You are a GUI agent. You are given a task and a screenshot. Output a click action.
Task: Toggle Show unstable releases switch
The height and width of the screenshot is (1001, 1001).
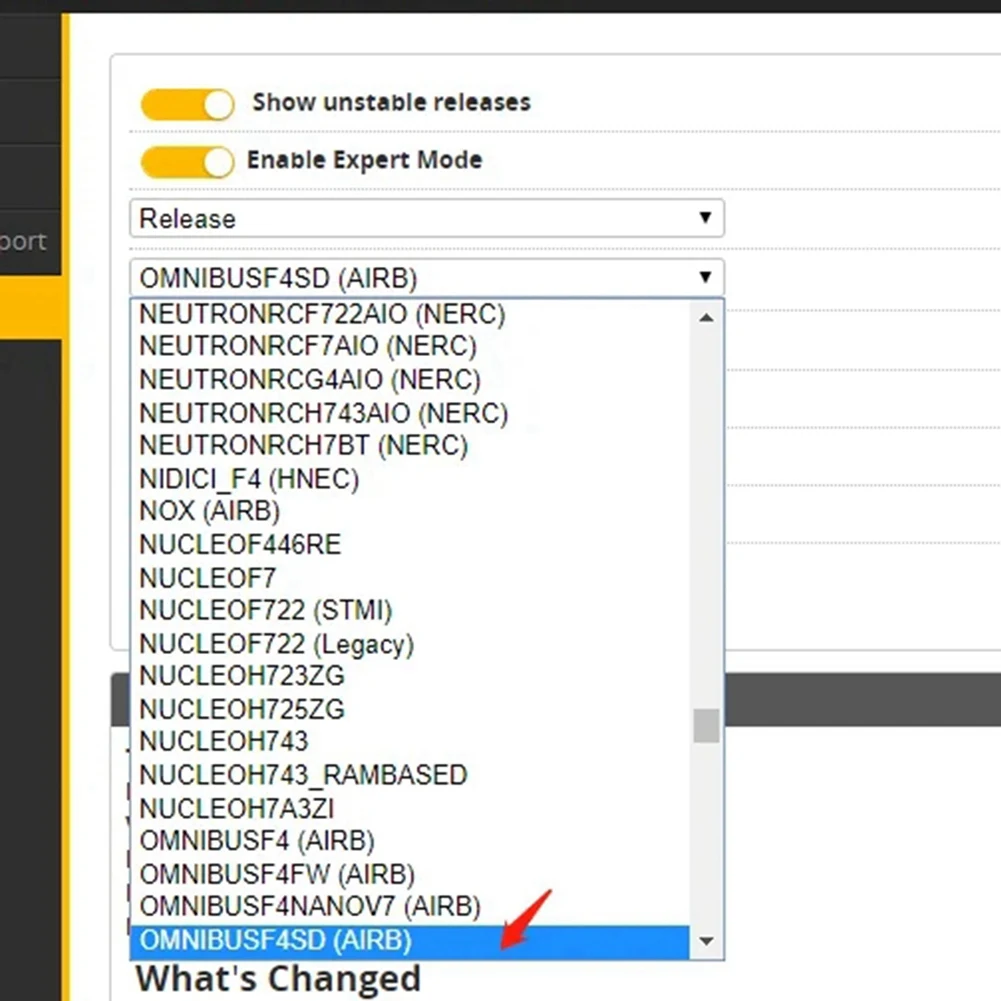188,104
